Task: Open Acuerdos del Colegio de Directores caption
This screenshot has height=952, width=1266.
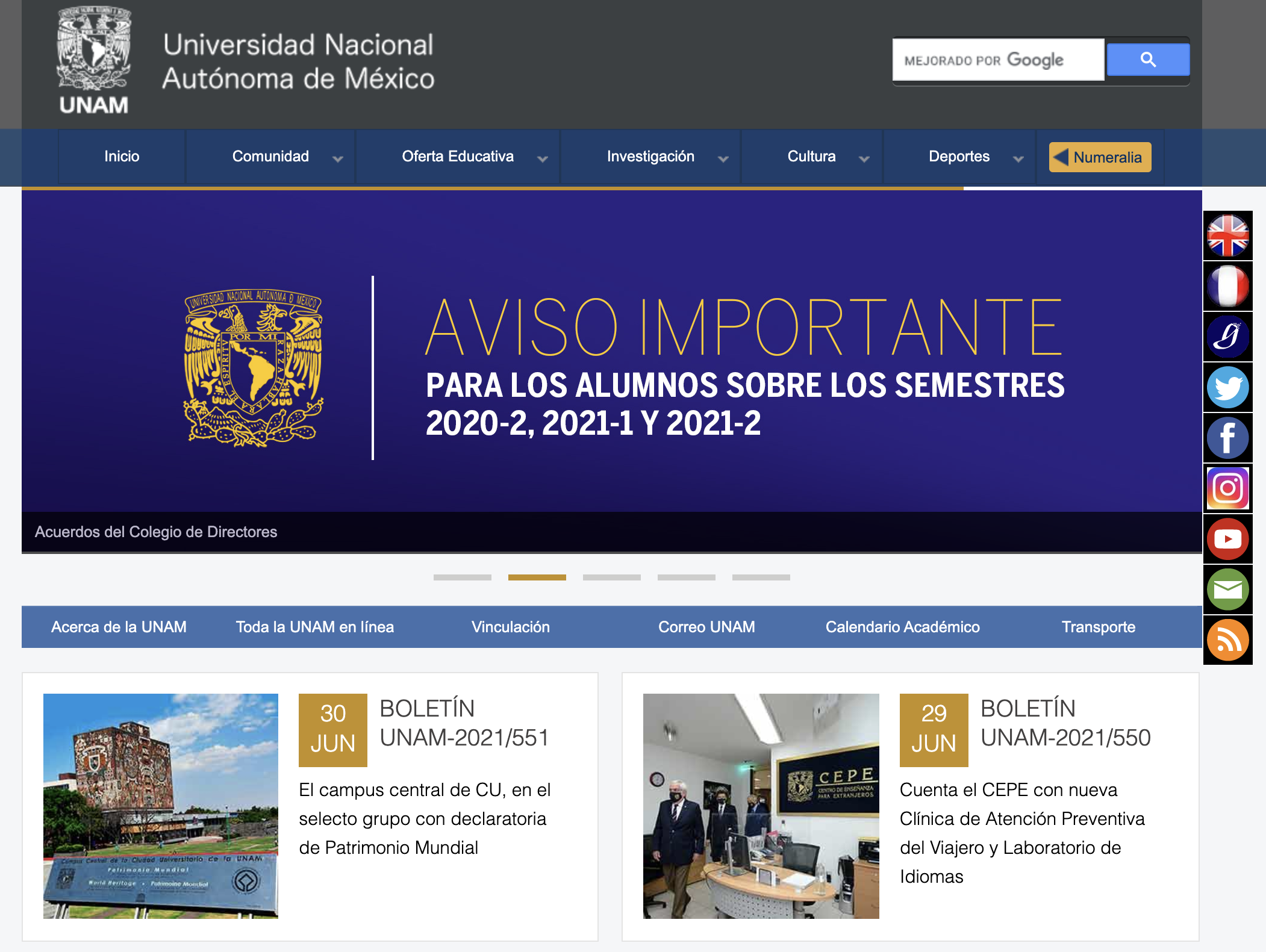Action: (x=156, y=532)
